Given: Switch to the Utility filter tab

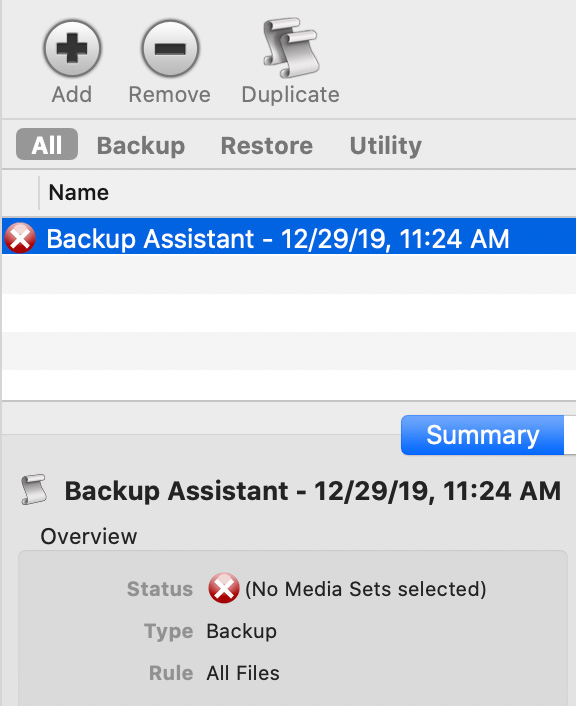Looking at the screenshot, I should click(x=386, y=145).
